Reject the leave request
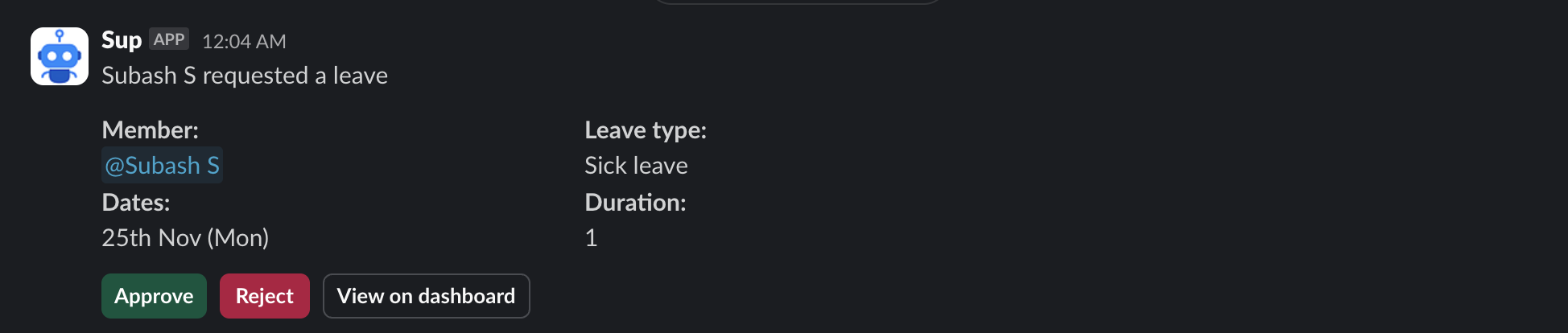 click(264, 296)
